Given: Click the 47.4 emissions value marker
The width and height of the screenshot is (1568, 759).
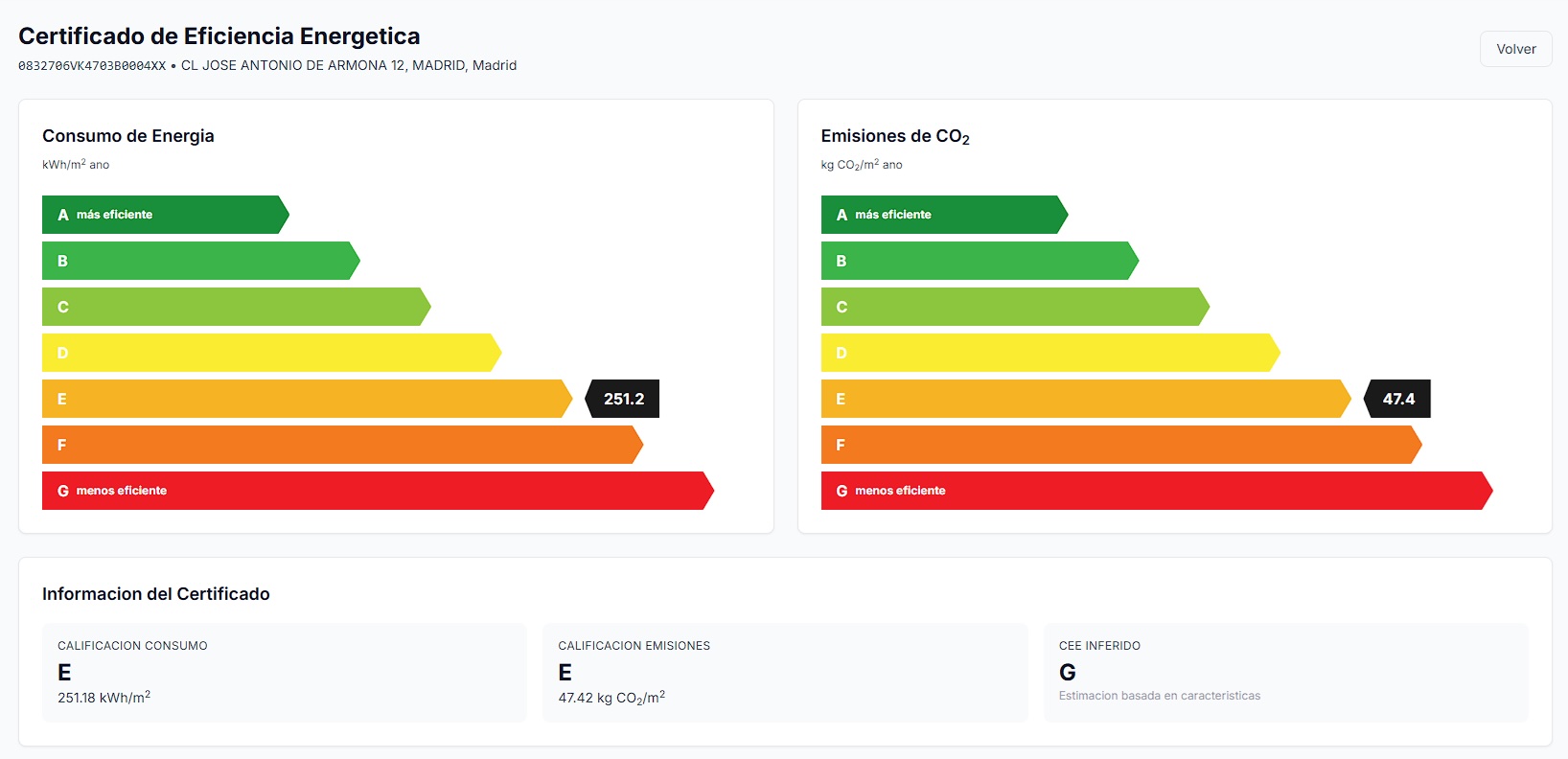Looking at the screenshot, I should pyautogui.click(x=1398, y=399).
